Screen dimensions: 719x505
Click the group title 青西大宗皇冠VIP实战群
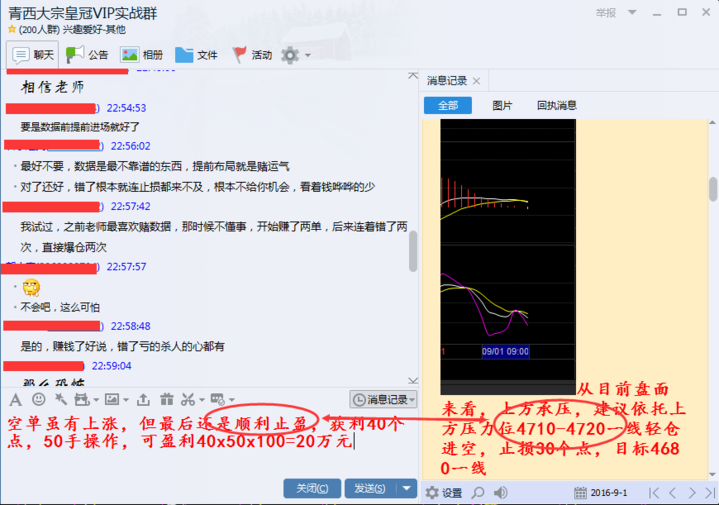tap(83, 13)
